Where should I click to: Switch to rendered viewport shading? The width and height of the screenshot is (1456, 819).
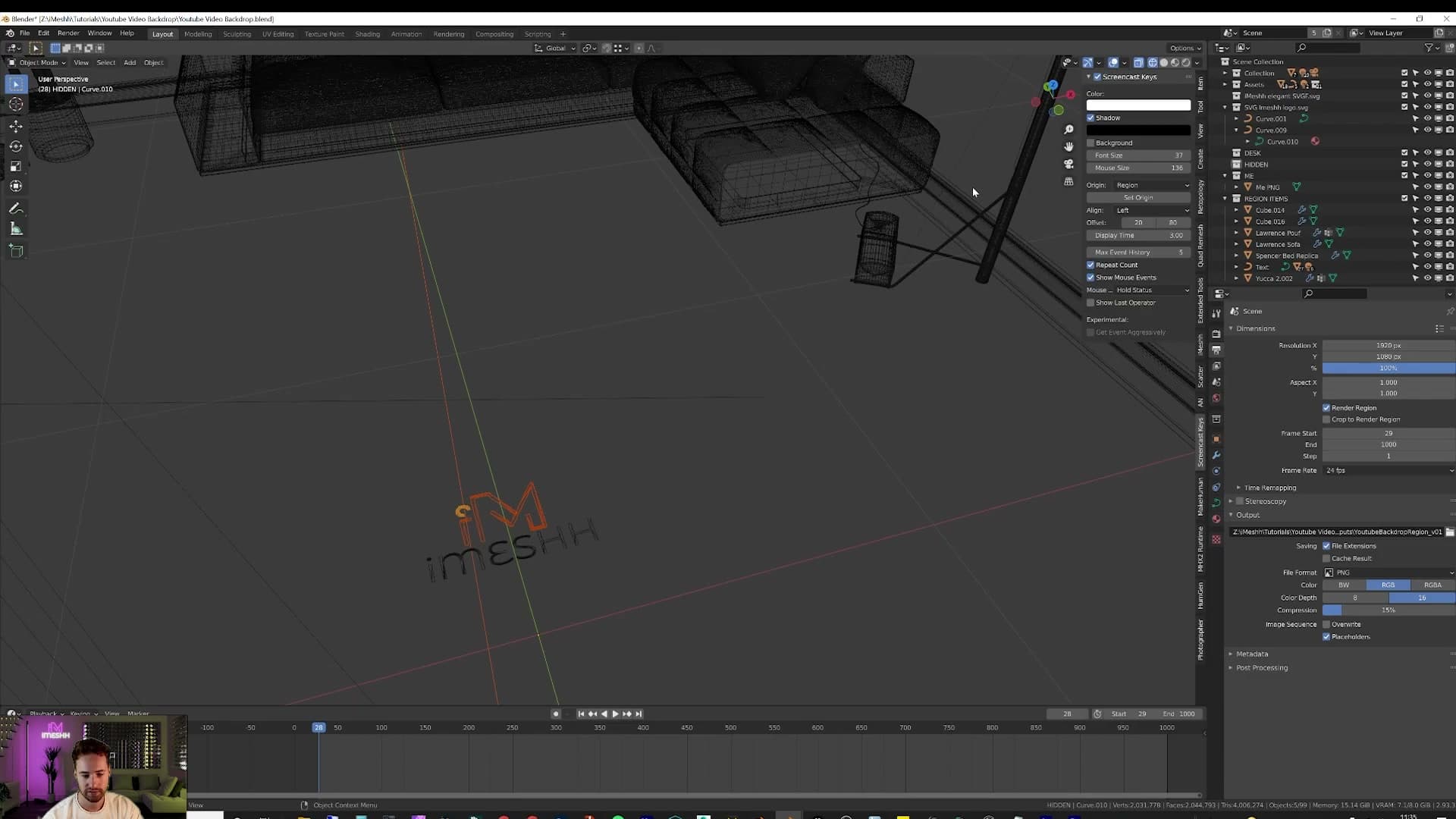point(1186,63)
